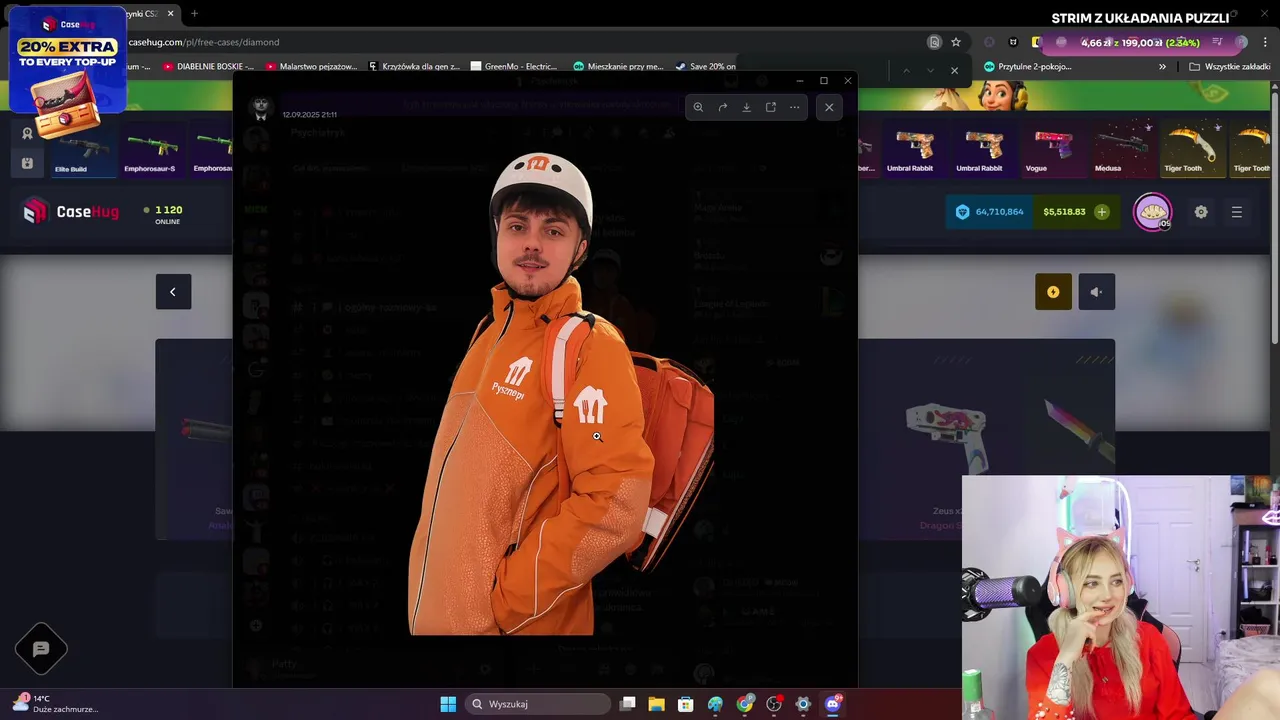Open CaseHug settings gear

1201,212
